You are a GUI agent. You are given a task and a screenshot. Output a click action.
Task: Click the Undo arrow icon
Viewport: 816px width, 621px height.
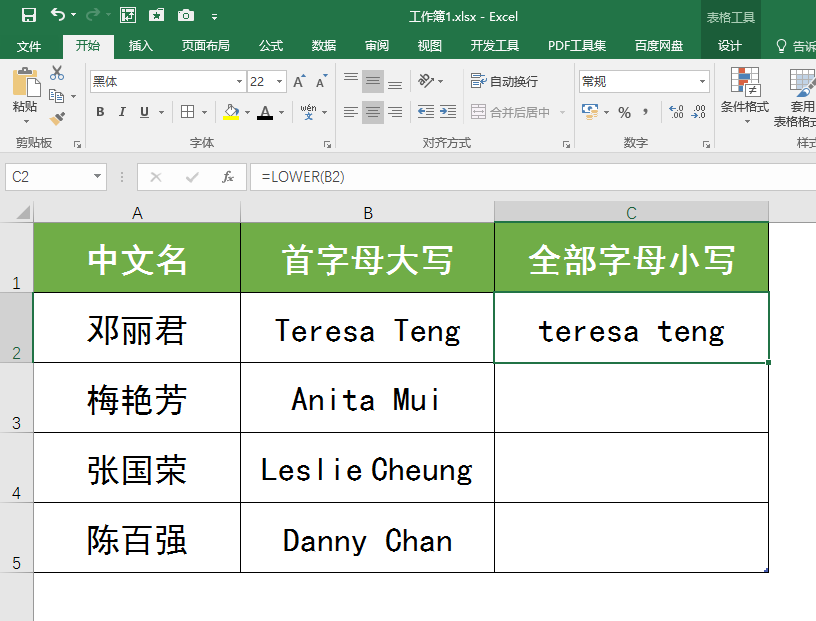tap(58, 15)
